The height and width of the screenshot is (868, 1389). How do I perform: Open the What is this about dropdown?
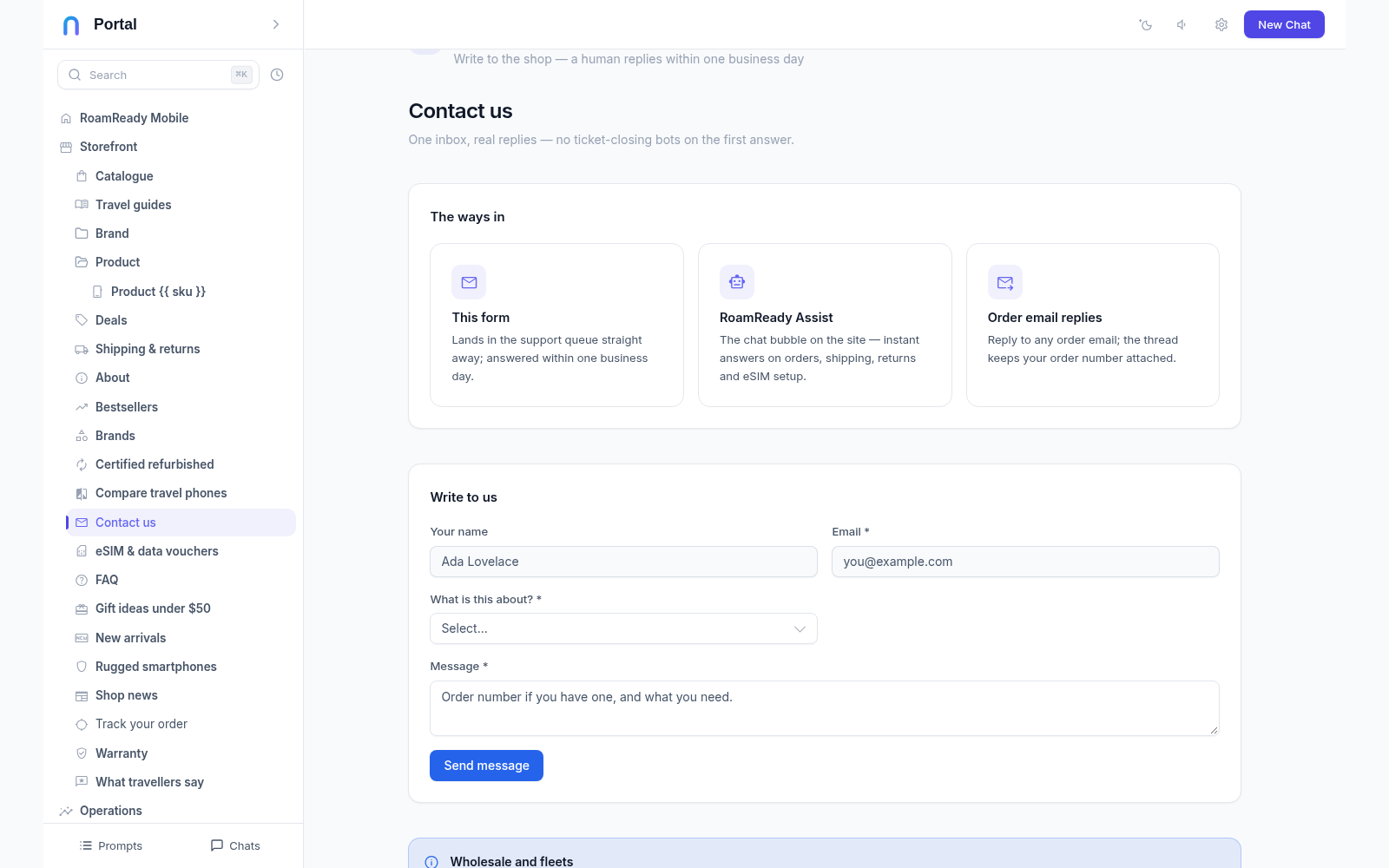click(623, 628)
